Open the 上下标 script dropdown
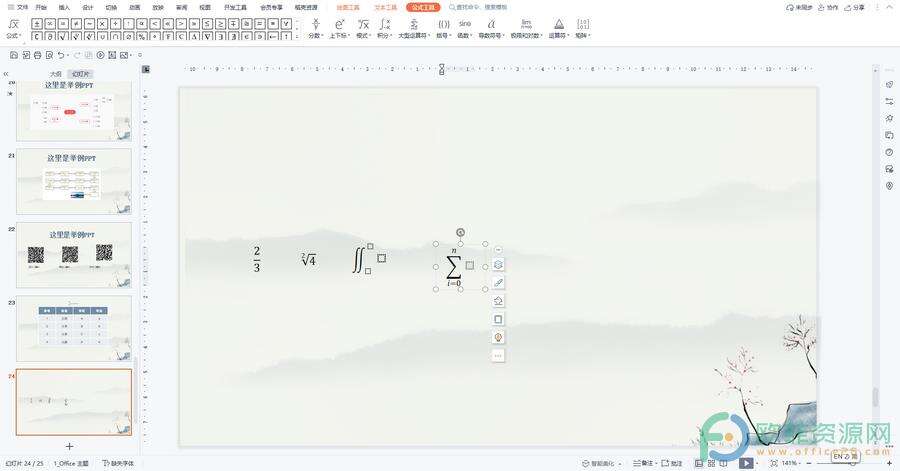900x471 pixels. coord(339,29)
